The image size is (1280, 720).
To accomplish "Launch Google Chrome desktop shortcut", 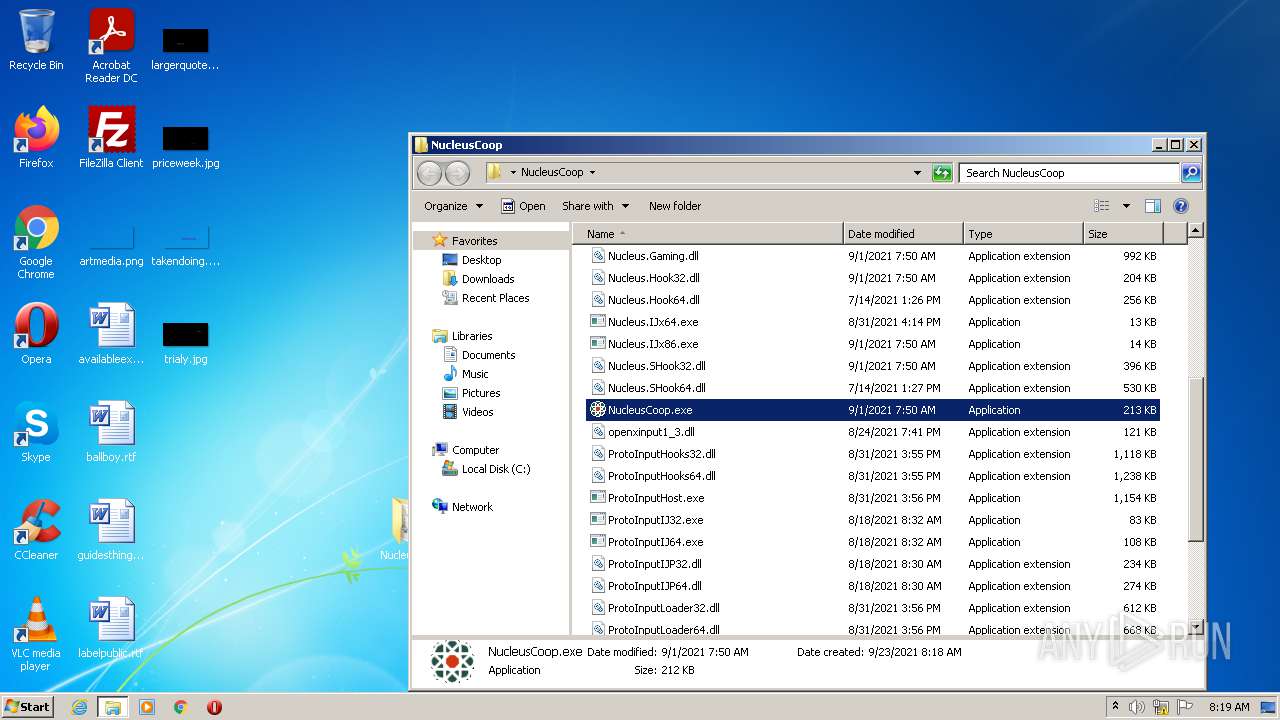I will (36, 242).
